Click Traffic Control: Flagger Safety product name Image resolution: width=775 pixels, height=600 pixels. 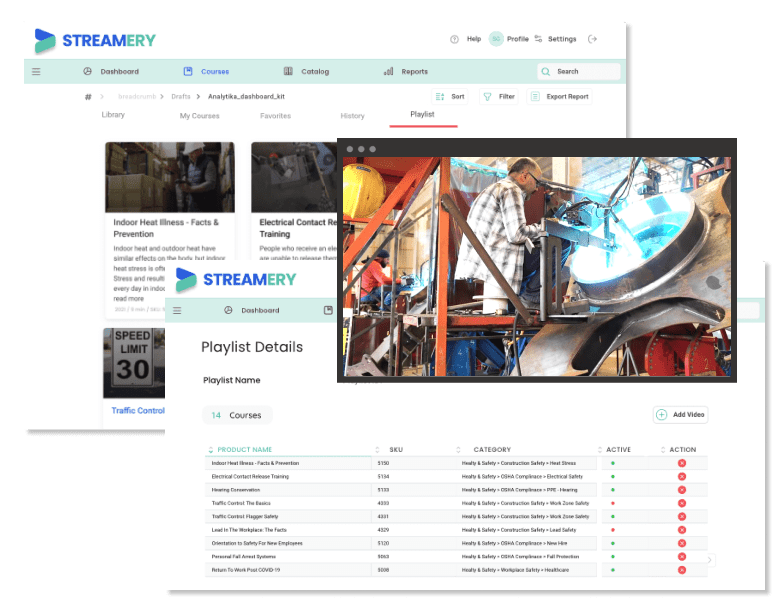245,516
